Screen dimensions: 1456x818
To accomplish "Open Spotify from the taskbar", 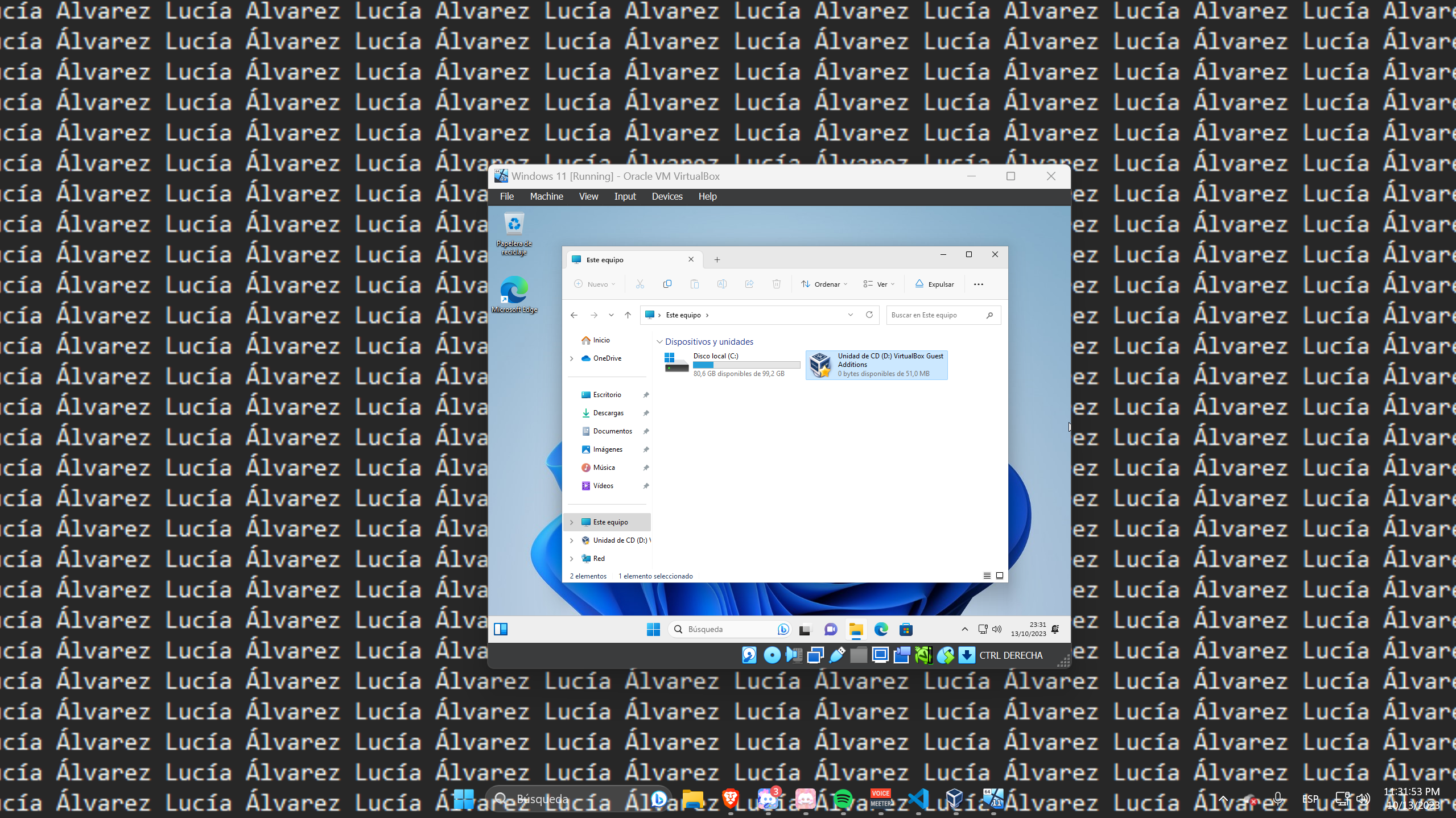I will pyautogui.click(x=844, y=799).
